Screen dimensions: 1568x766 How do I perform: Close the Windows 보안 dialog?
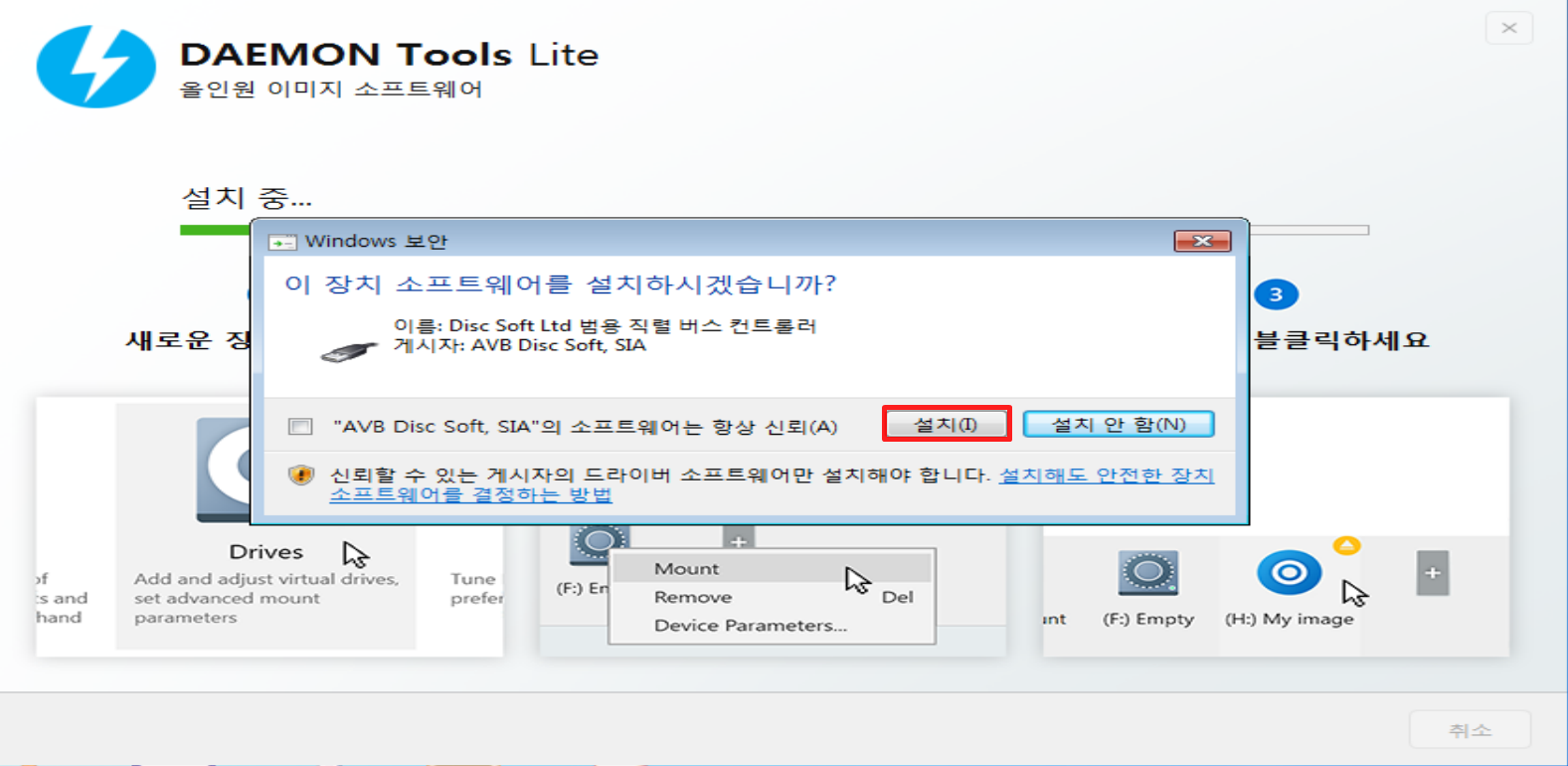pos(1202,241)
